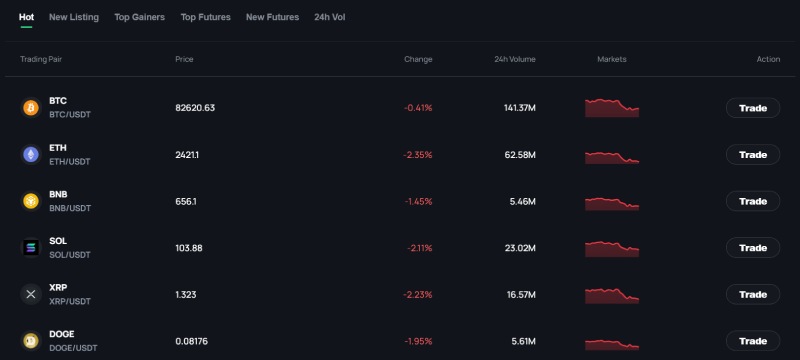Click the -1.45% change value
The width and height of the screenshot is (800, 360).
(x=418, y=201)
